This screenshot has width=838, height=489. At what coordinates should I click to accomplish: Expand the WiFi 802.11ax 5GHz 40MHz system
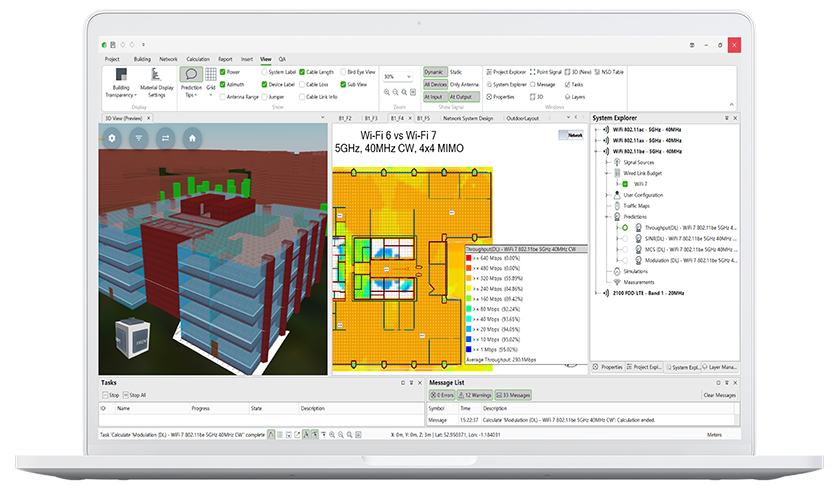pyautogui.click(x=597, y=141)
